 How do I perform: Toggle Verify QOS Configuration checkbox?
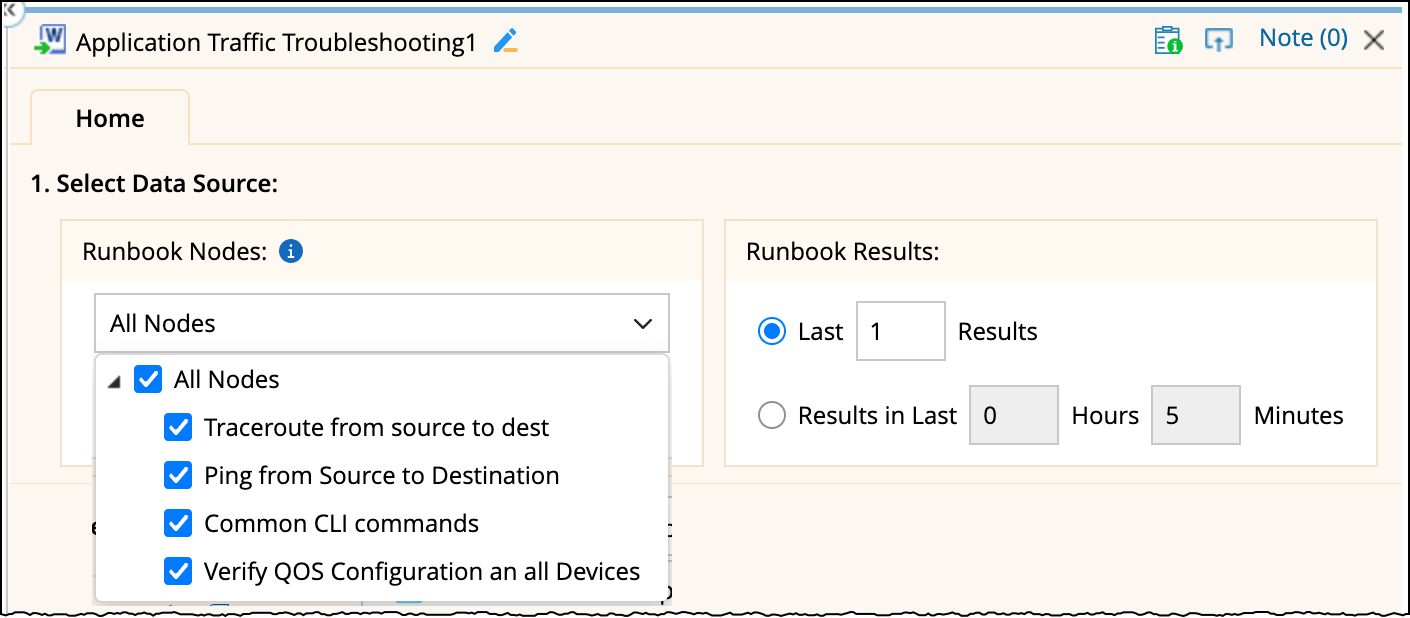[x=178, y=572]
